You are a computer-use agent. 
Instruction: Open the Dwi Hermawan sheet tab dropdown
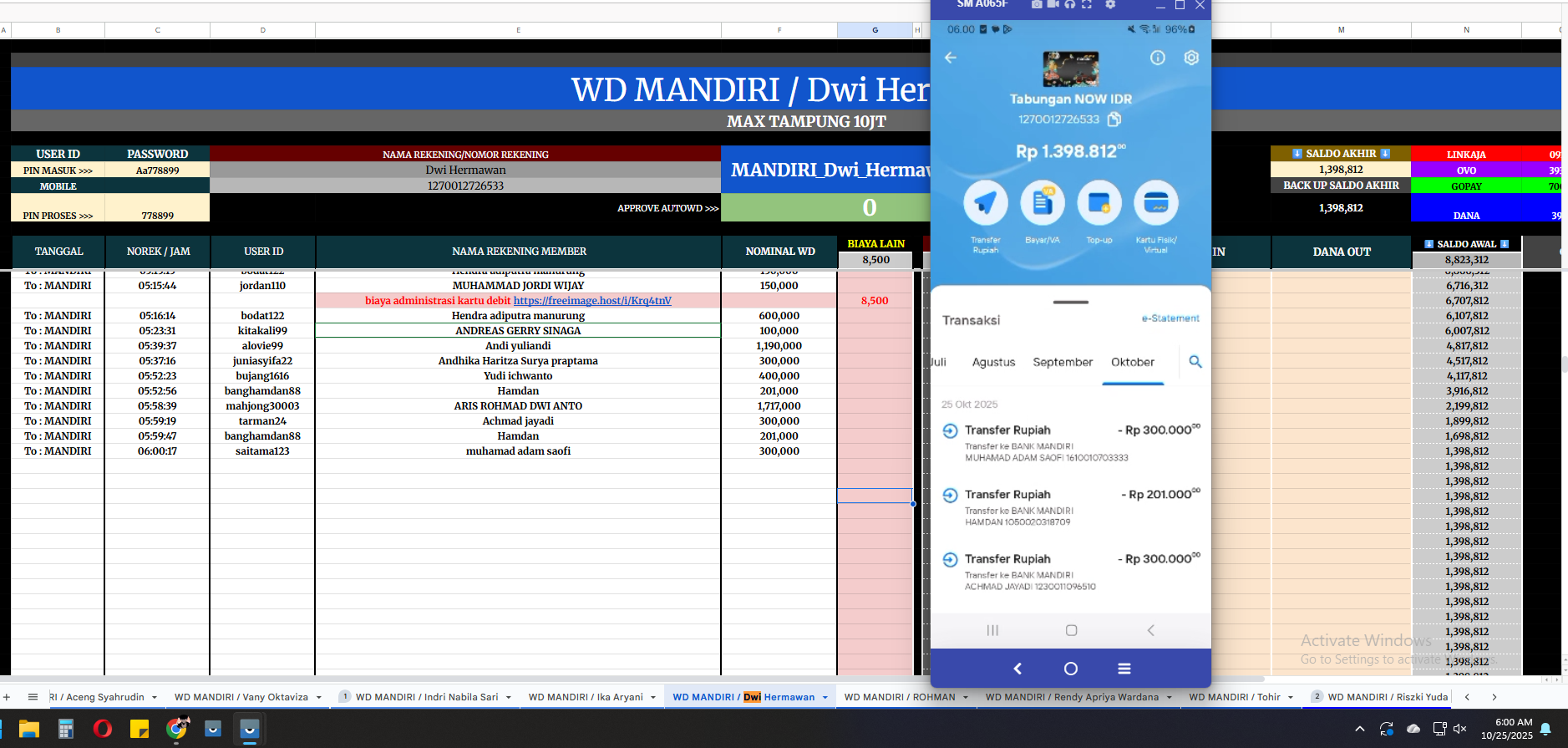[825, 697]
